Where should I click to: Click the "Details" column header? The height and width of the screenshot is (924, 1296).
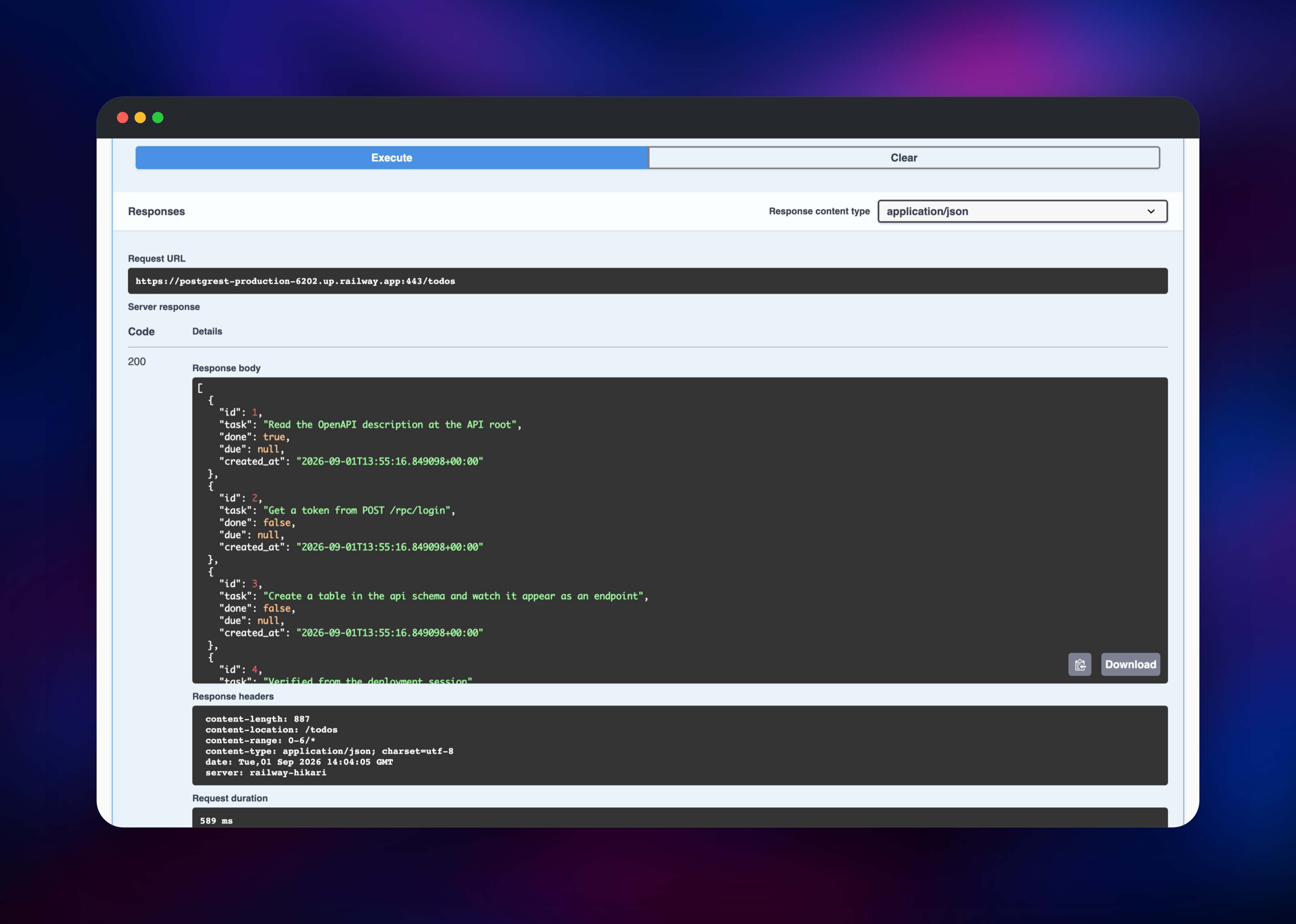[207, 331]
